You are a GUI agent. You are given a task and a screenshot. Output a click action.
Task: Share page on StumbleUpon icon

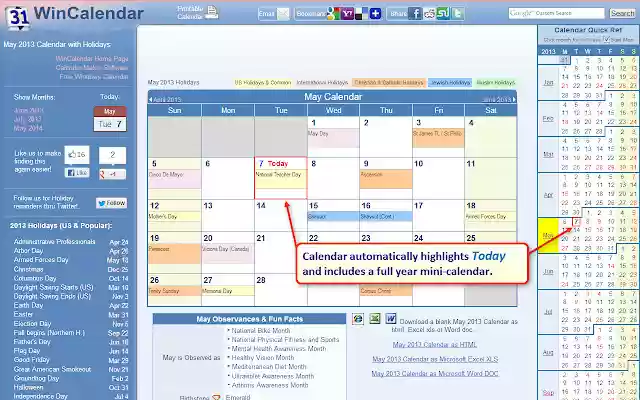(443, 13)
